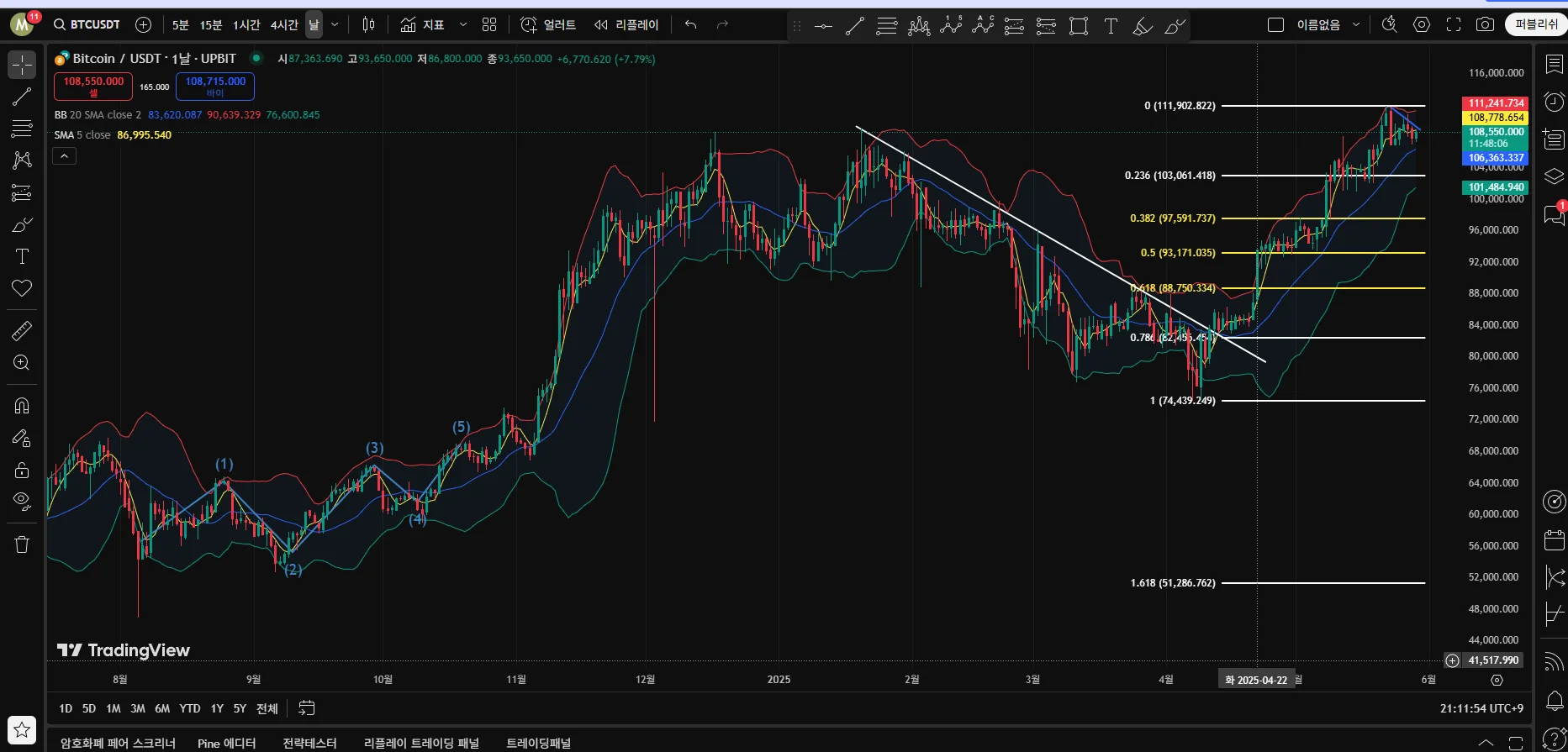Open the forecasting and measurement tools
Viewport: 1568px width, 752px height.
22,192
